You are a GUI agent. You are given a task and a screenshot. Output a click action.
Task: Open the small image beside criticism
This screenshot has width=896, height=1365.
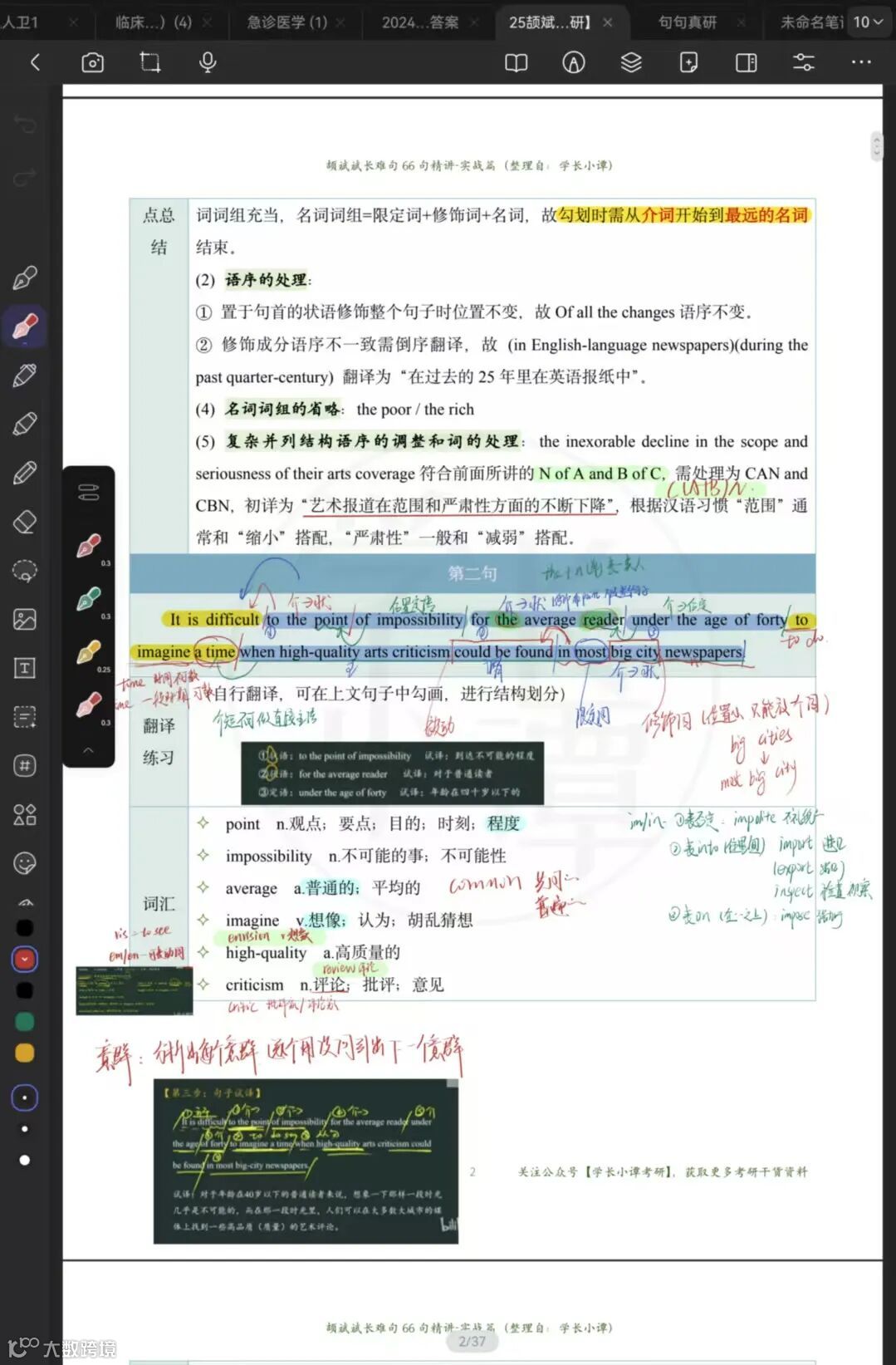[134, 990]
